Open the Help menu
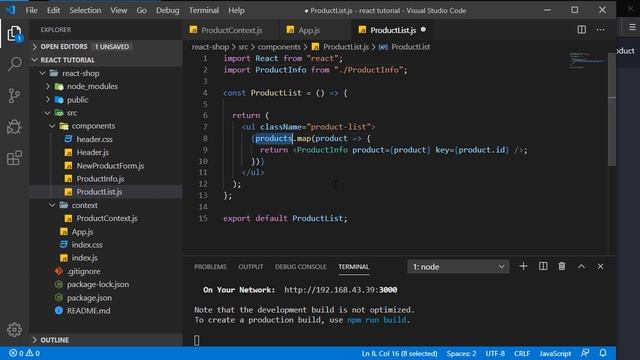Image resolution: width=640 pixels, height=360 pixels. point(236,10)
